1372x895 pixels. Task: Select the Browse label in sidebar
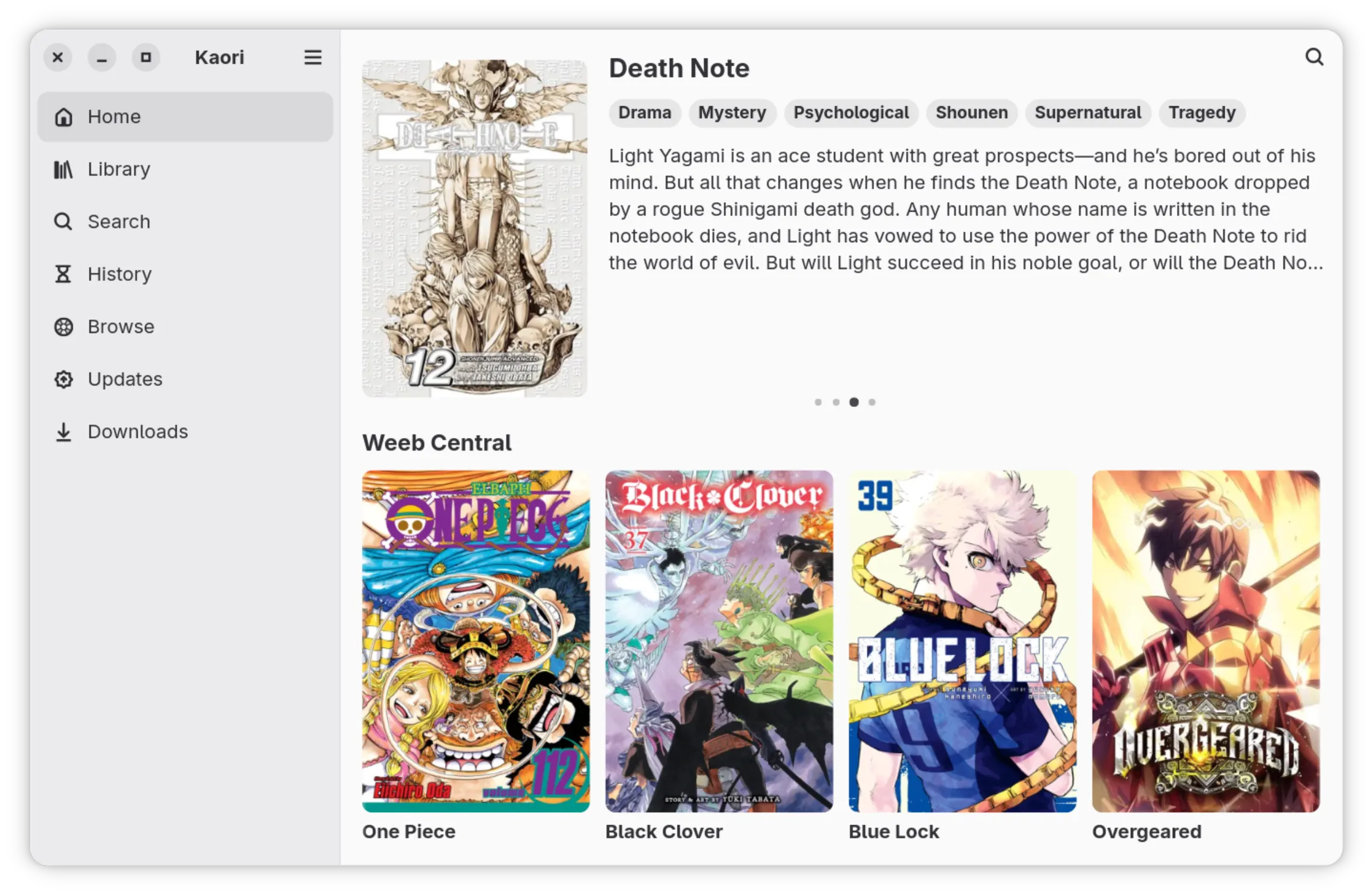tap(120, 327)
